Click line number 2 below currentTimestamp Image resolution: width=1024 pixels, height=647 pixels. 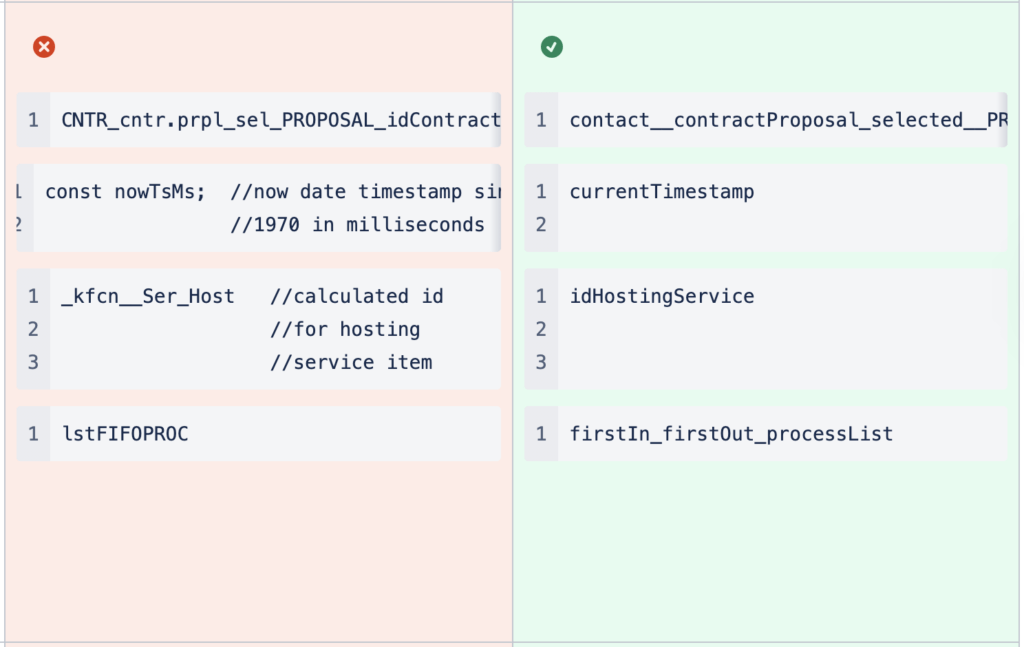(x=541, y=224)
